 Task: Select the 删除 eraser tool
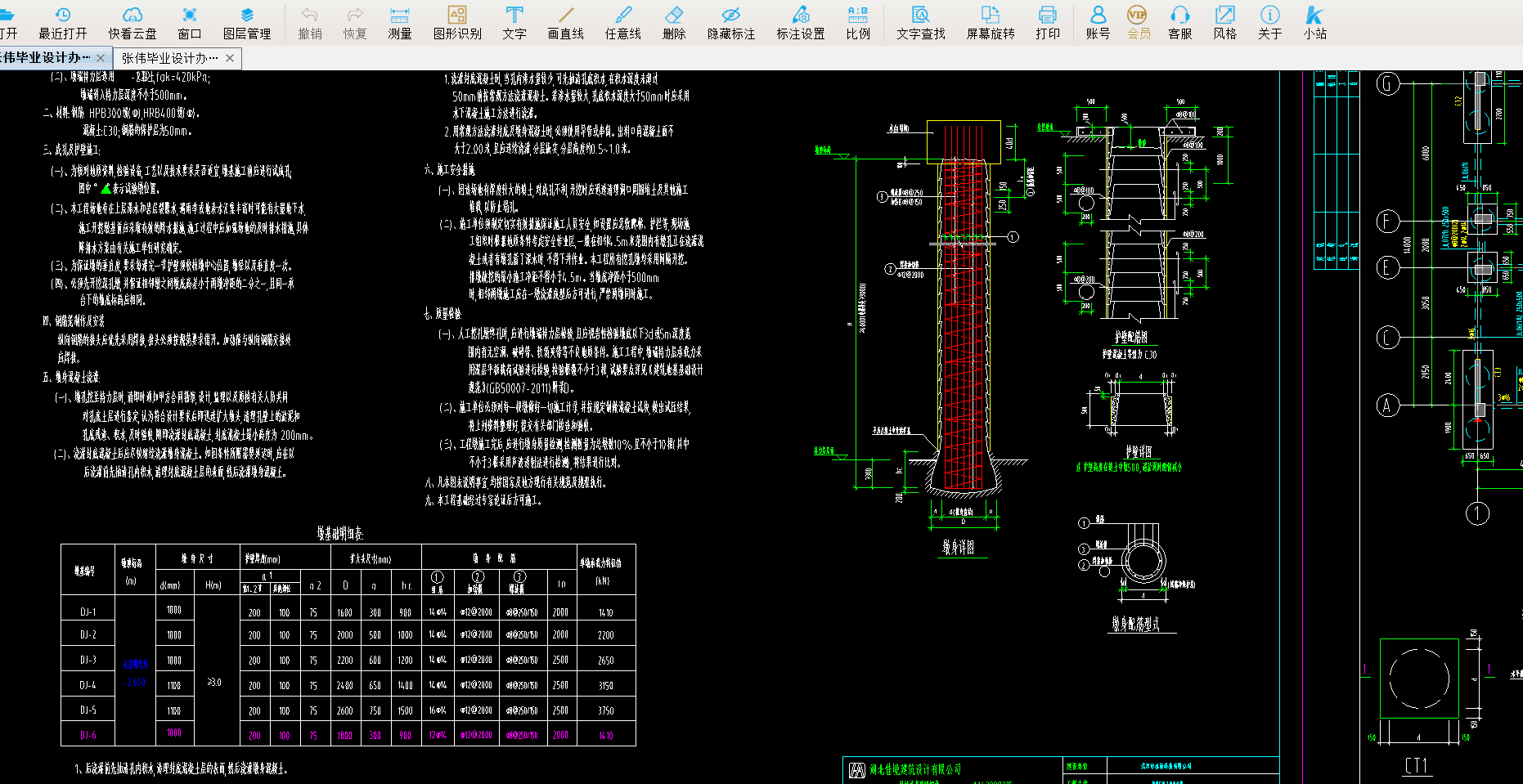click(674, 23)
